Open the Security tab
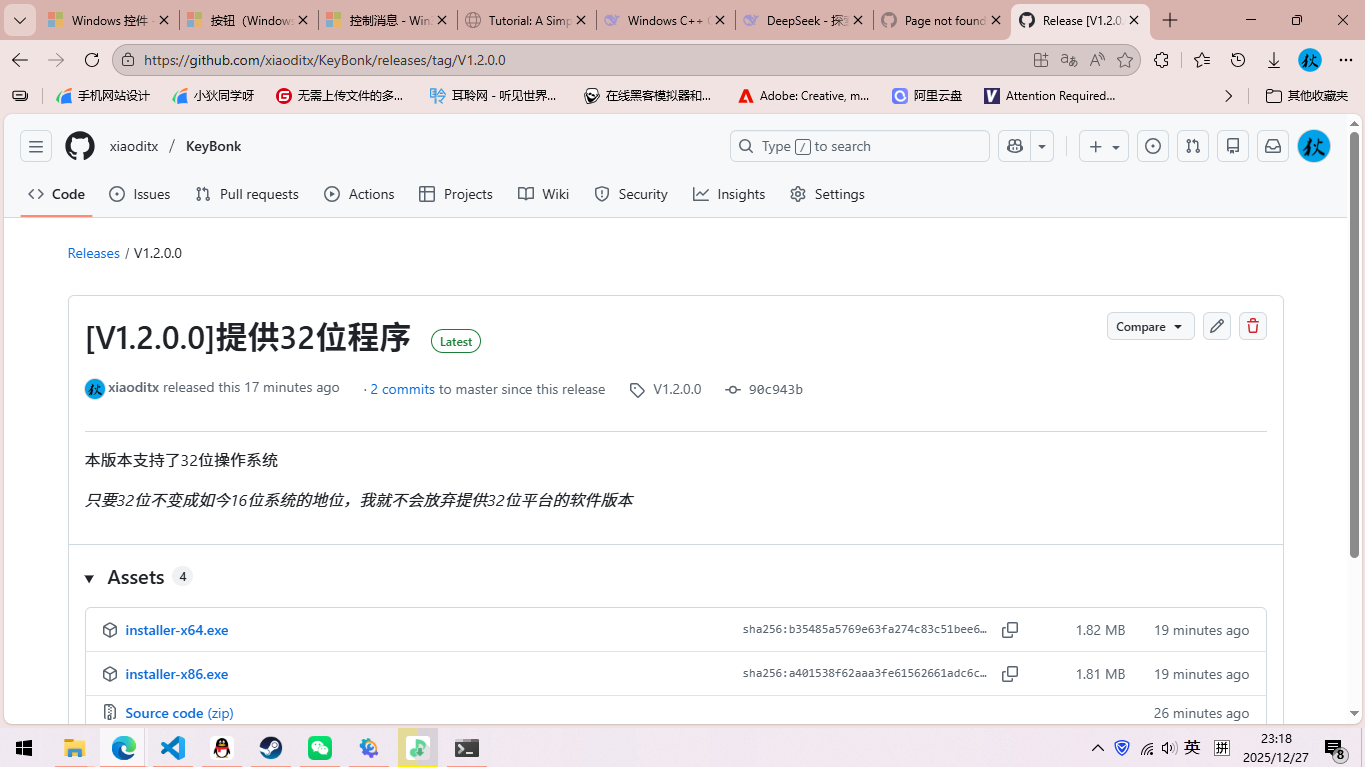The image size is (1365, 767). [630, 194]
